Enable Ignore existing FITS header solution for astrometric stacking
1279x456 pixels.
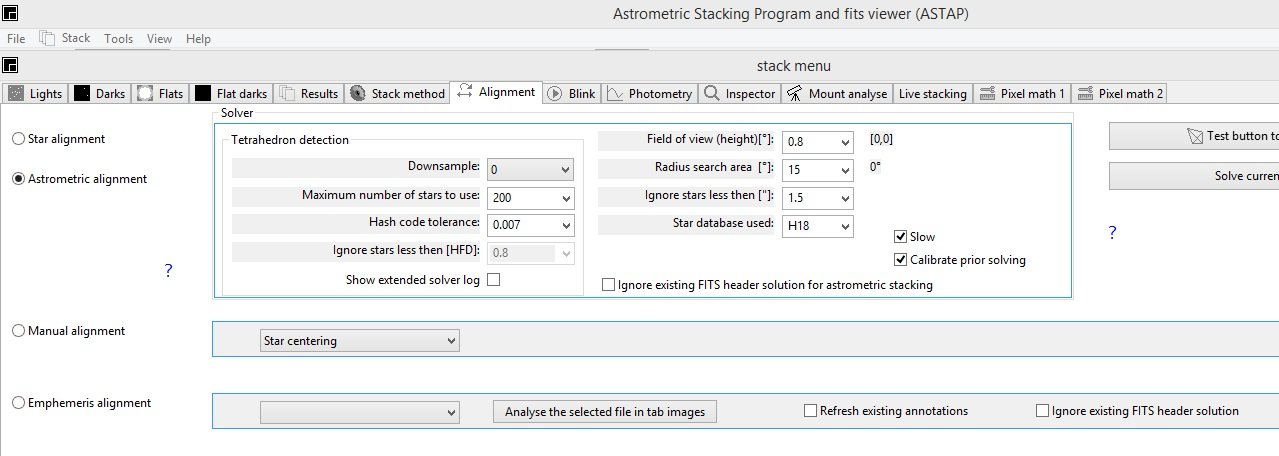[609, 285]
